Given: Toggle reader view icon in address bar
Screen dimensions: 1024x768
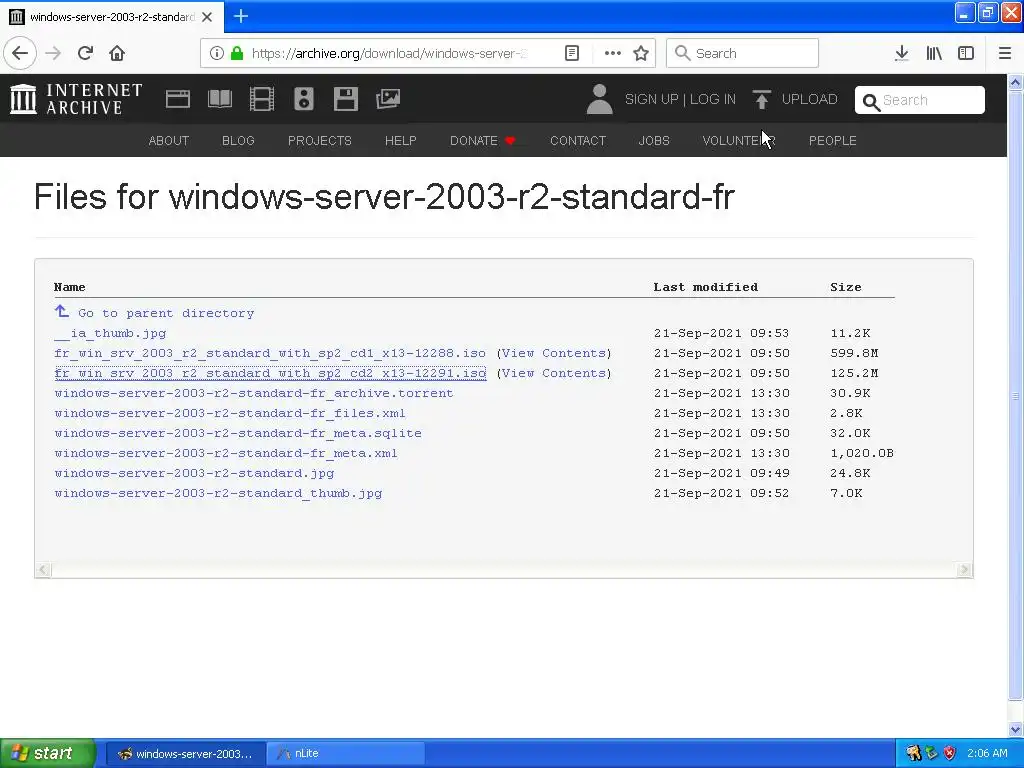Looking at the screenshot, I should (x=571, y=54).
